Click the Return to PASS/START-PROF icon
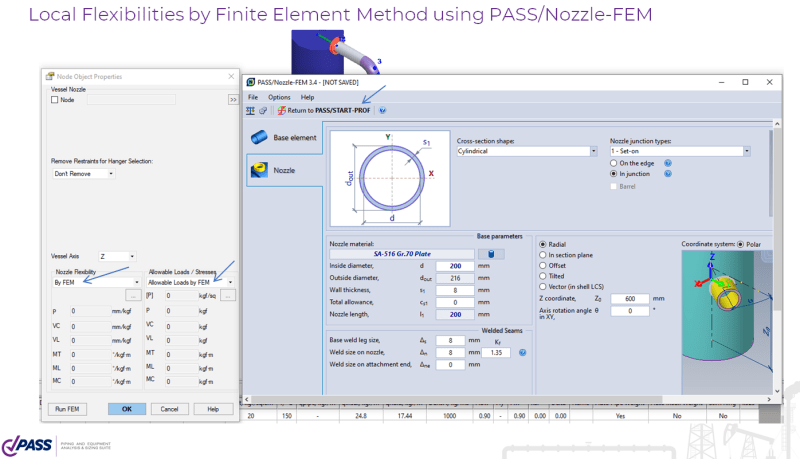The image size is (800, 459). (x=281, y=110)
